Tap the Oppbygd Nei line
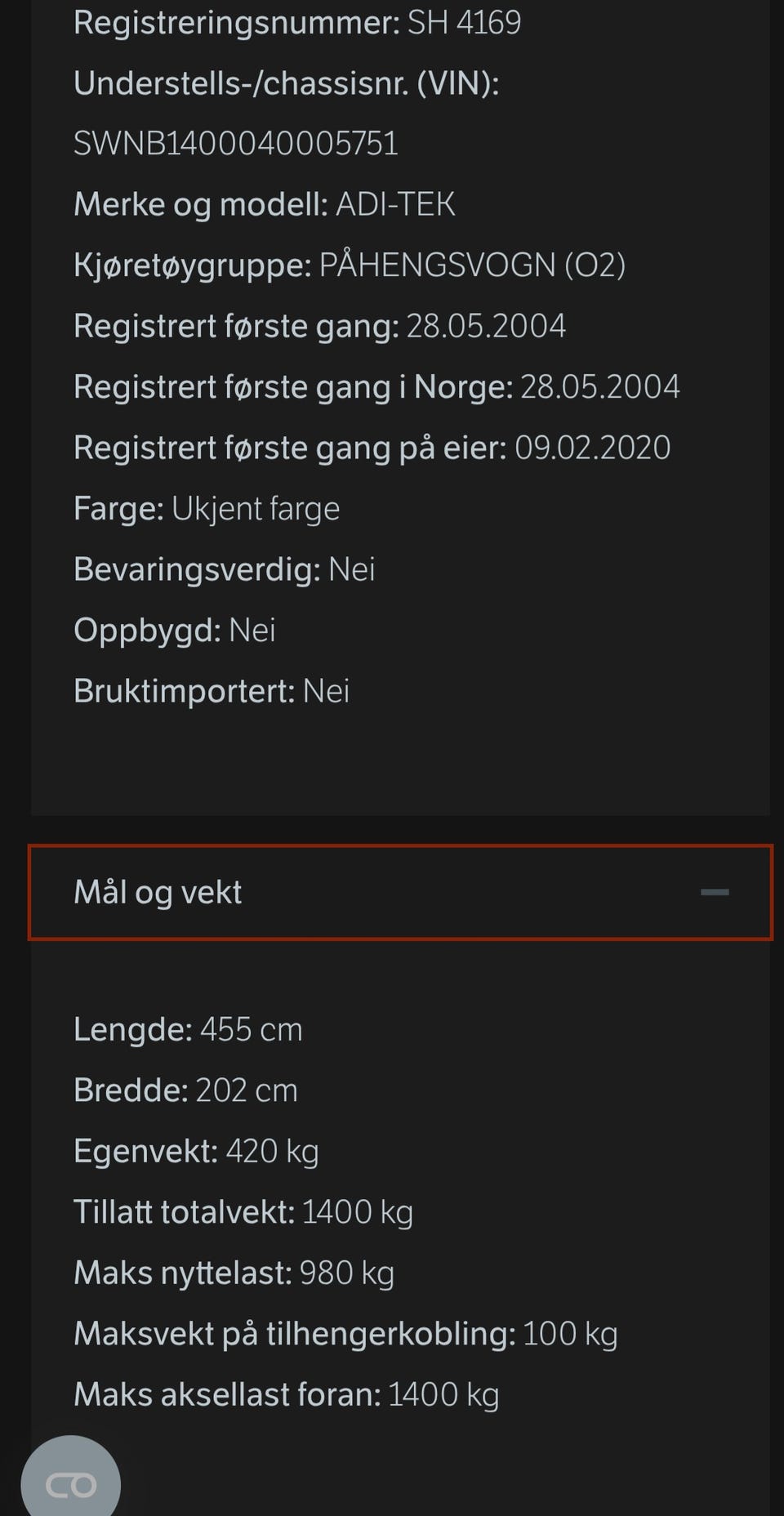This screenshot has height=1516, width=784. (x=174, y=631)
